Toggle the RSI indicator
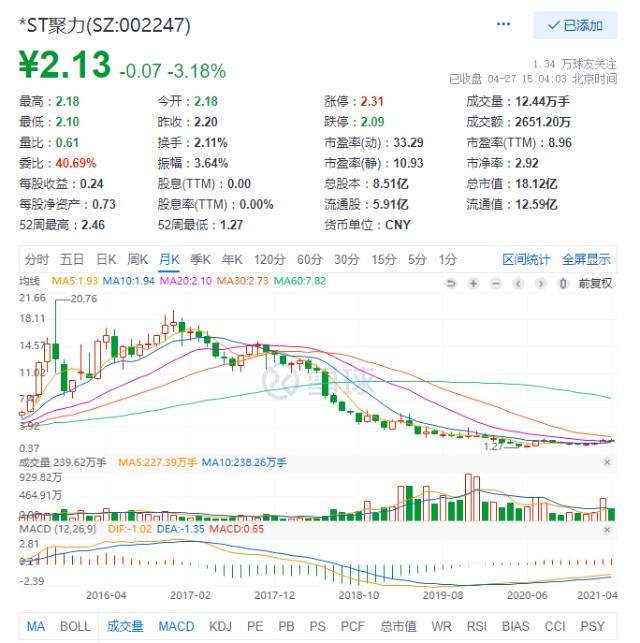This screenshot has height=643, width=640. point(477,627)
